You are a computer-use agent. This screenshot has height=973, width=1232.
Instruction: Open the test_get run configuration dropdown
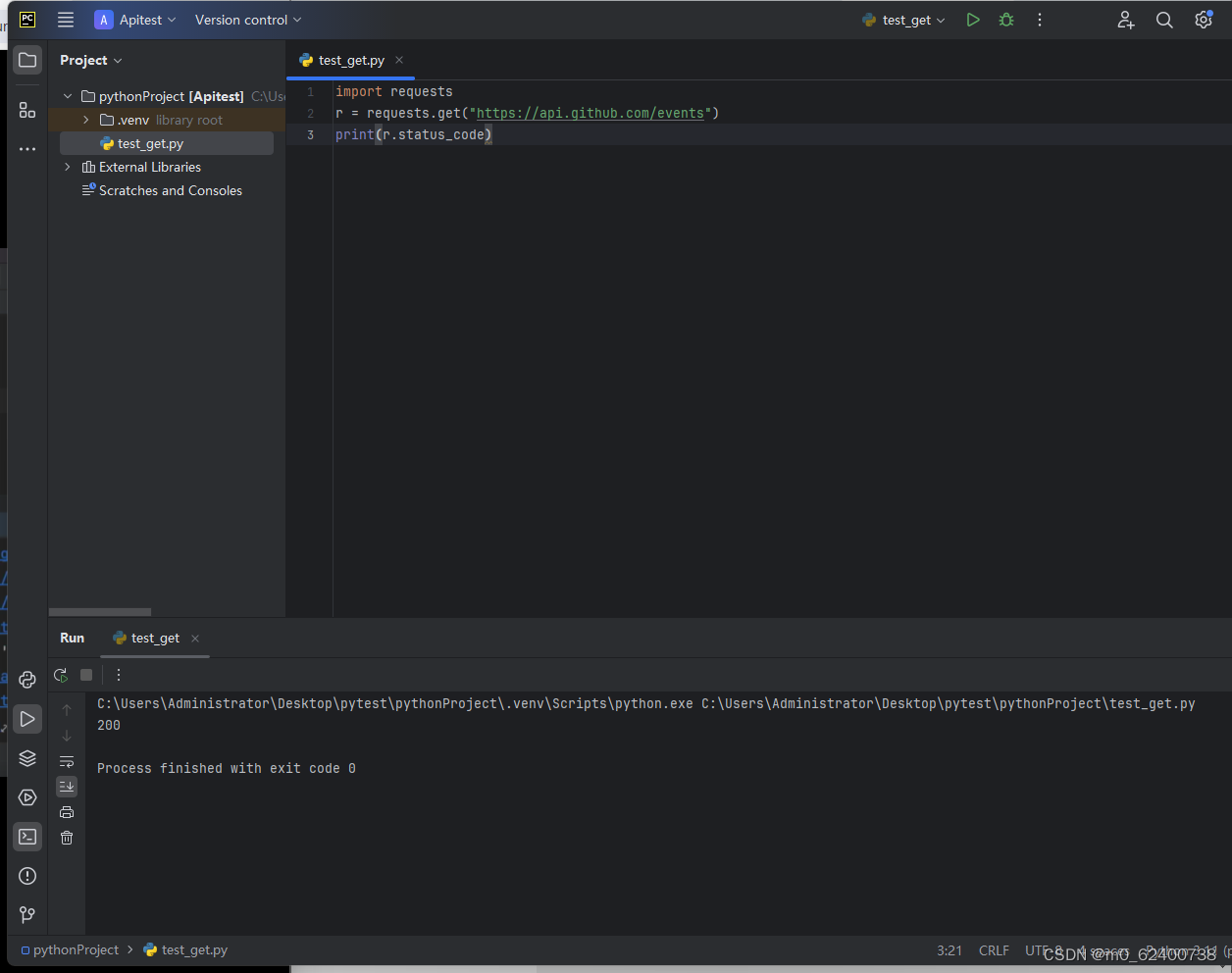pyautogui.click(x=903, y=20)
